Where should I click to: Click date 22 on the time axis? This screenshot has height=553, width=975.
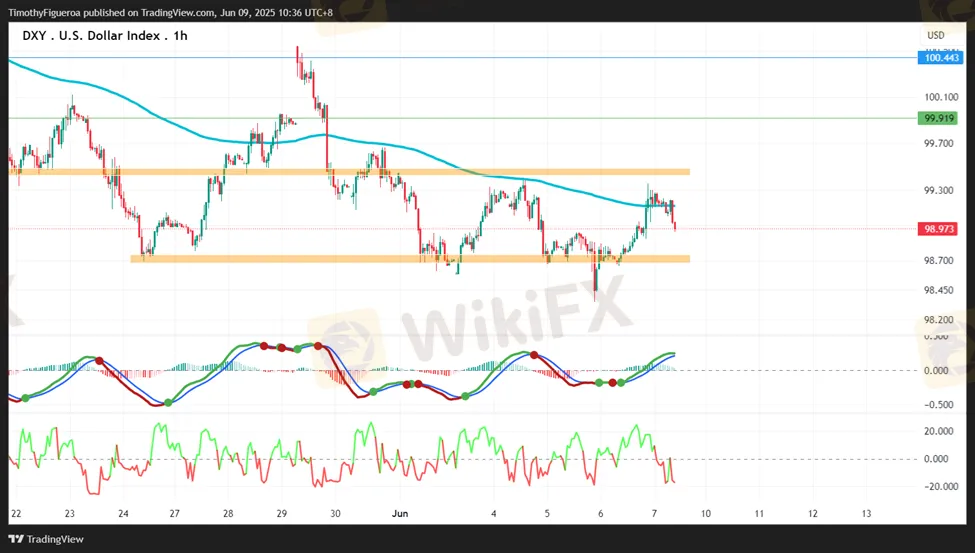pyautogui.click(x=15, y=513)
